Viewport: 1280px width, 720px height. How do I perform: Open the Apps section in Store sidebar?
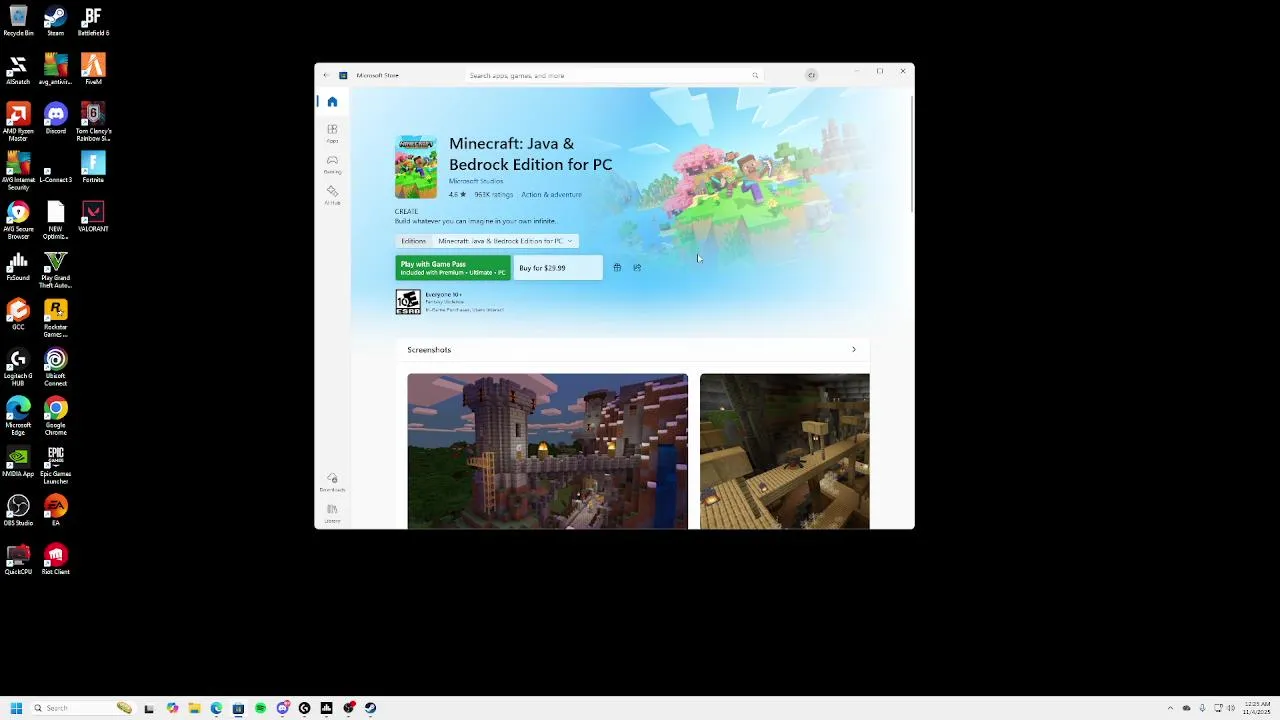[x=332, y=133]
